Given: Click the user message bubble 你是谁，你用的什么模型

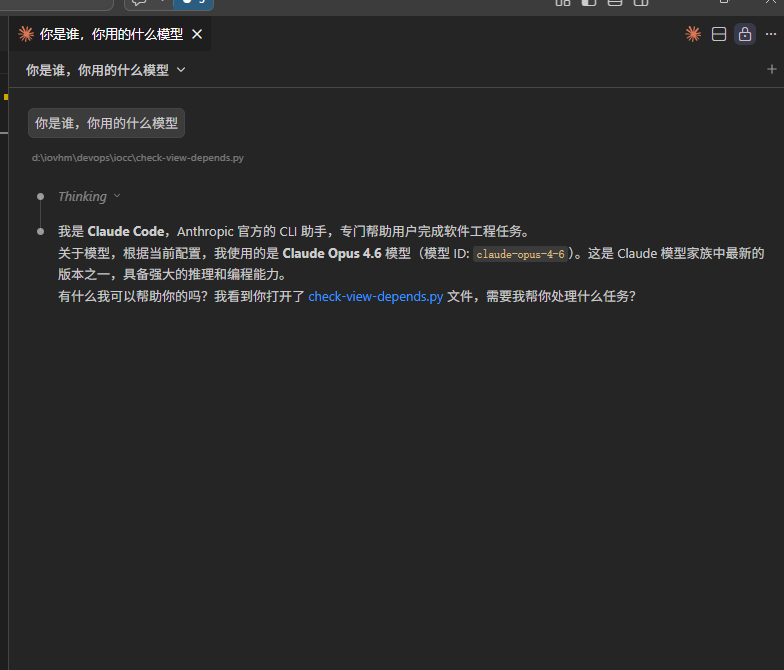Looking at the screenshot, I should (x=106, y=123).
